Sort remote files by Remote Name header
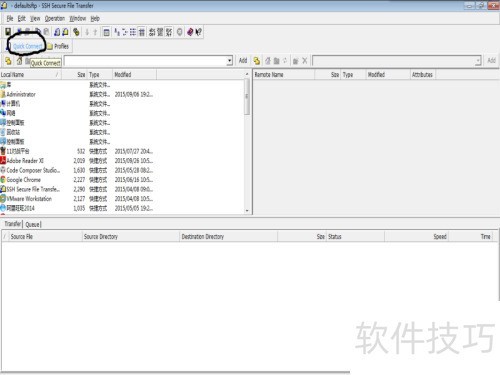The image size is (500, 375). pos(284,75)
